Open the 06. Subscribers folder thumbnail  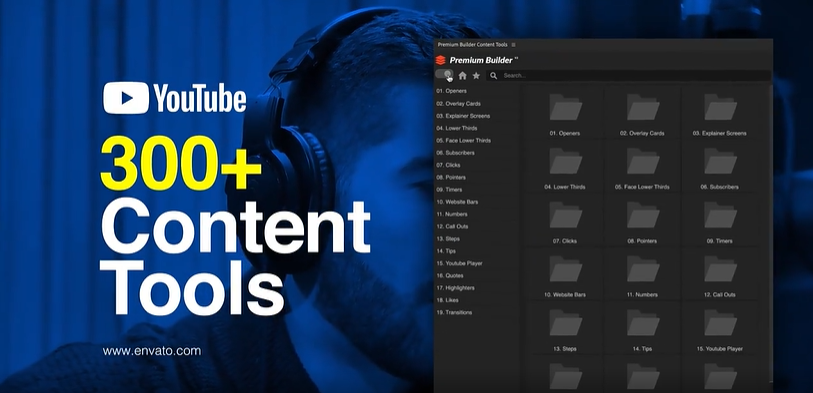(x=720, y=161)
